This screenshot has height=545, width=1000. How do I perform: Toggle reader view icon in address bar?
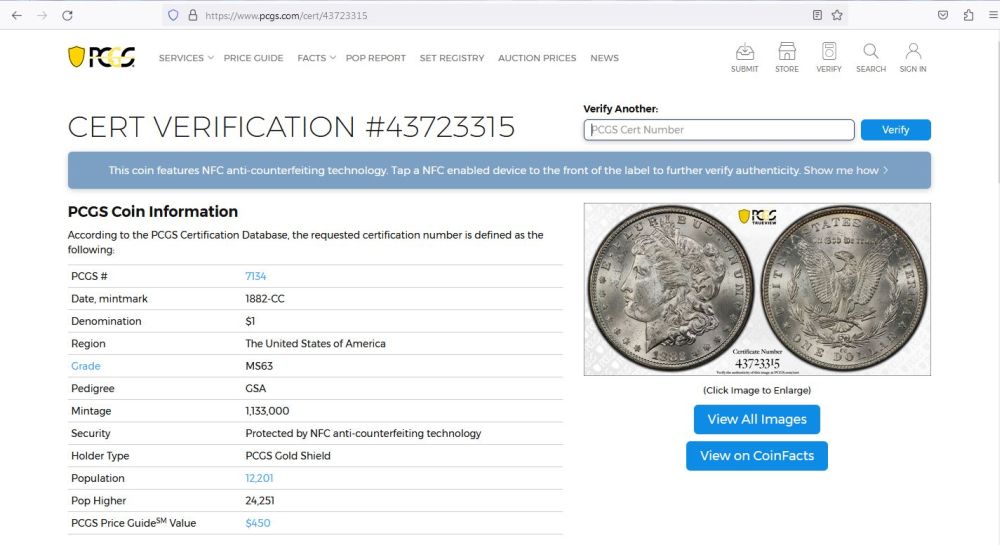pos(817,15)
